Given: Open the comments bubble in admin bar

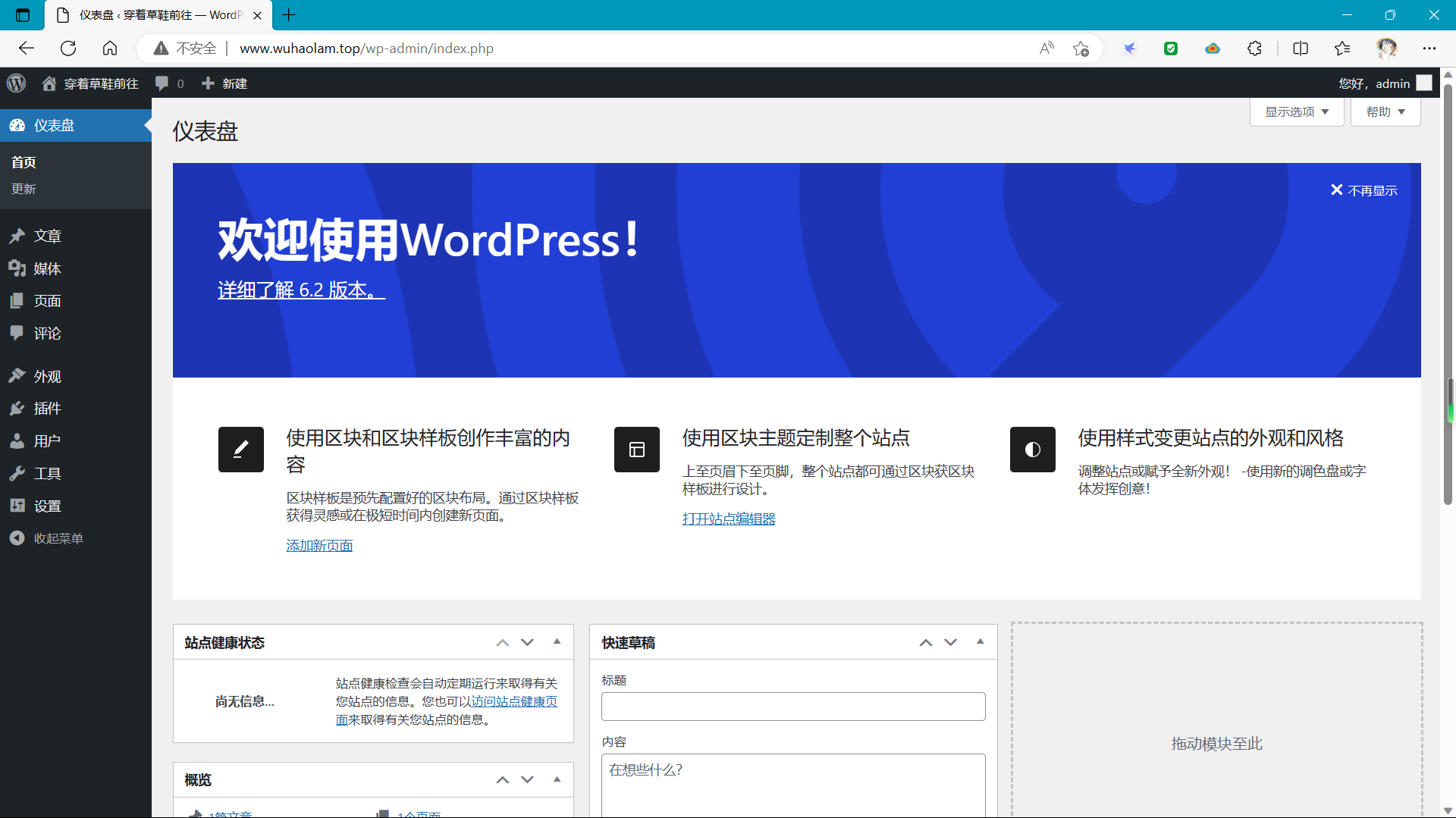Looking at the screenshot, I should coord(162,83).
